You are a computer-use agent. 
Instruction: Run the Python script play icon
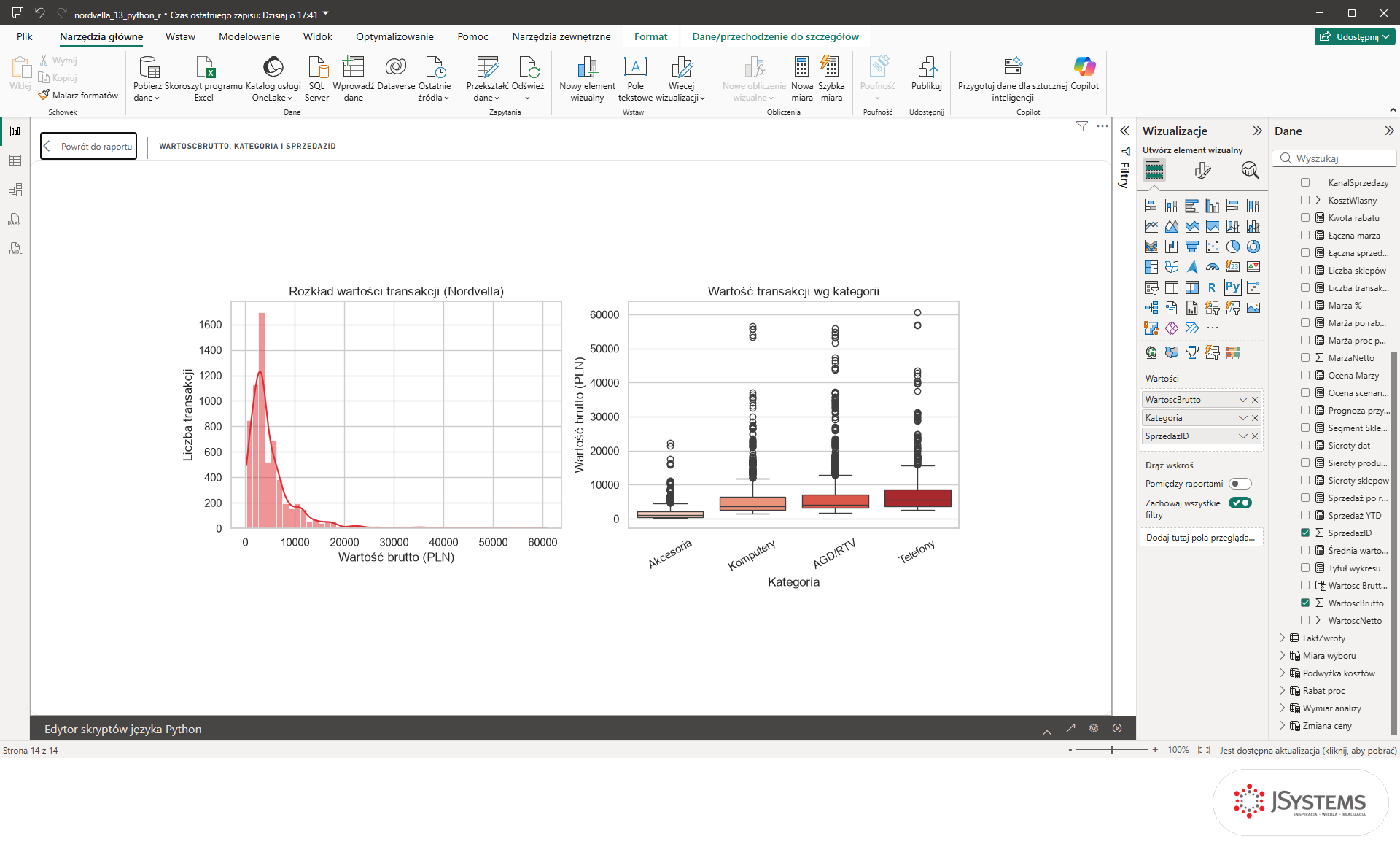click(x=1117, y=728)
